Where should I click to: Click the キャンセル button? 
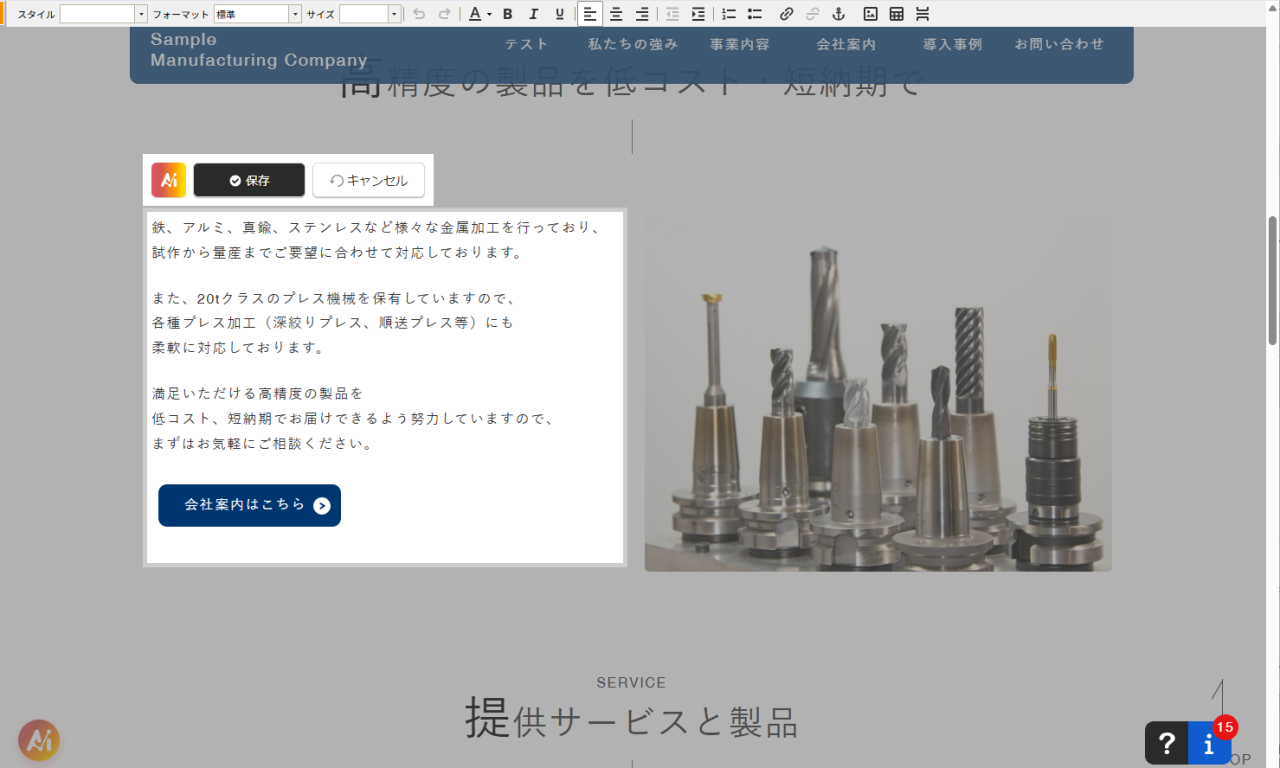pyautogui.click(x=368, y=180)
